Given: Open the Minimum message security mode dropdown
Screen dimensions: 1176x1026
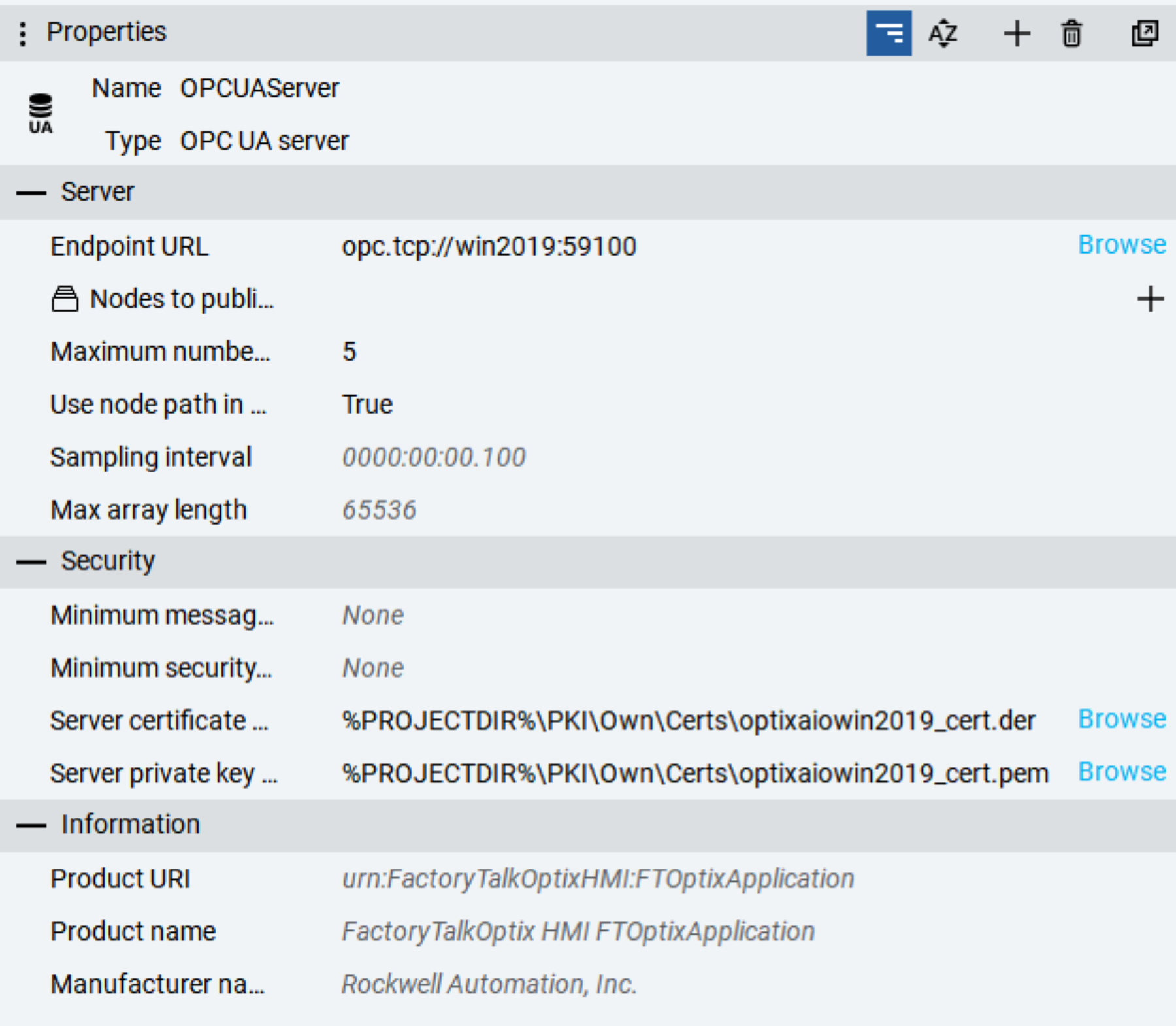Looking at the screenshot, I should pos(373,615).
